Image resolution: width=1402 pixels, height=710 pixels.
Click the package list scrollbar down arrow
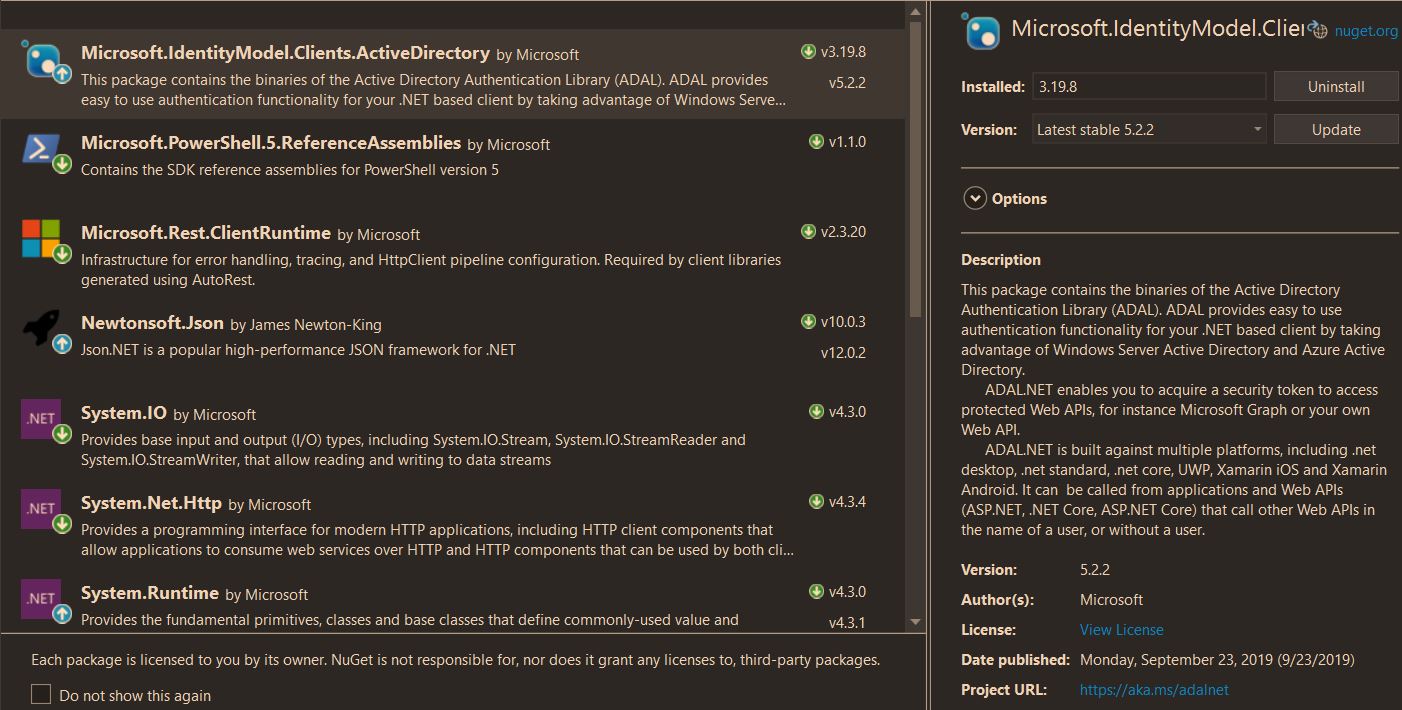915,622
